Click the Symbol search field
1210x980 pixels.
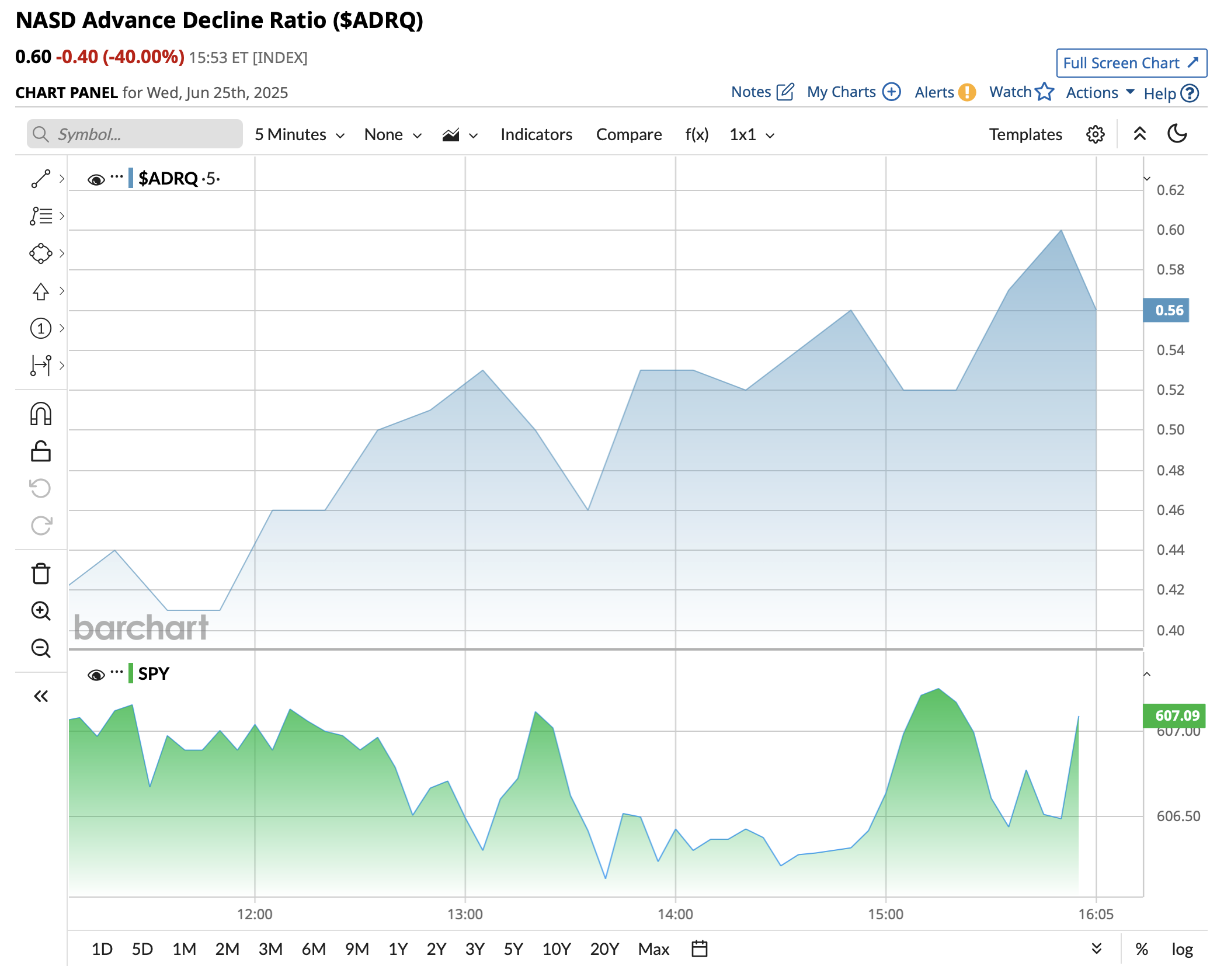(135, 134)
